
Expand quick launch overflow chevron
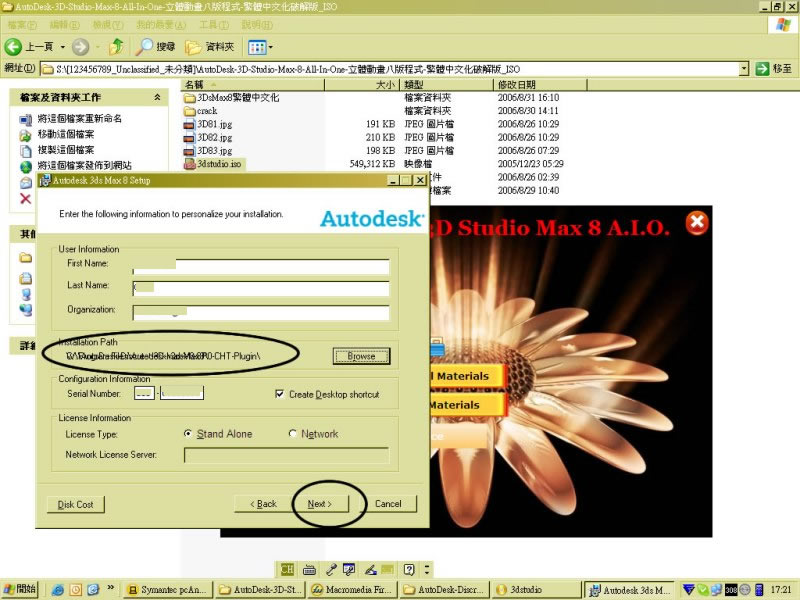111,588
